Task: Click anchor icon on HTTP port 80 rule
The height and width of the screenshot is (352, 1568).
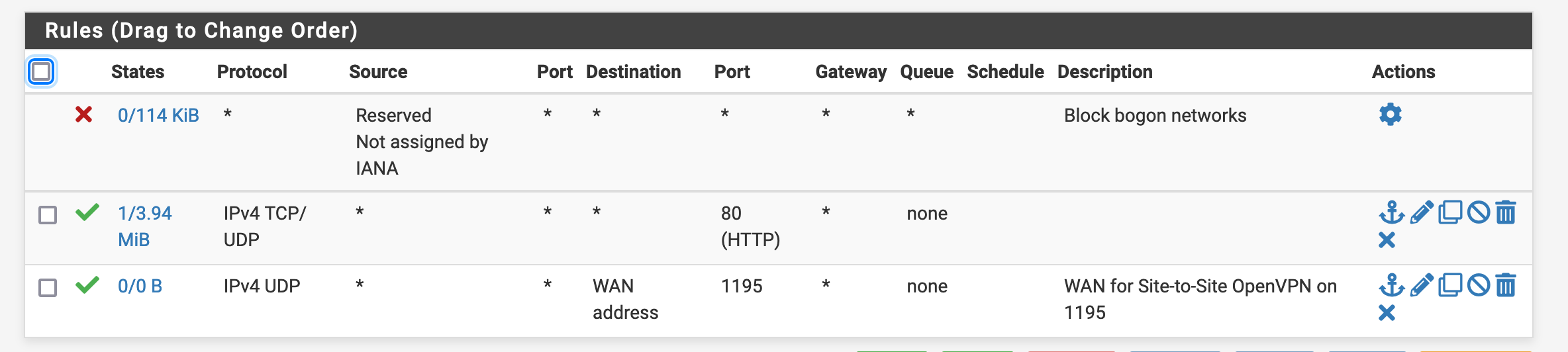Action: point(1391,212)
